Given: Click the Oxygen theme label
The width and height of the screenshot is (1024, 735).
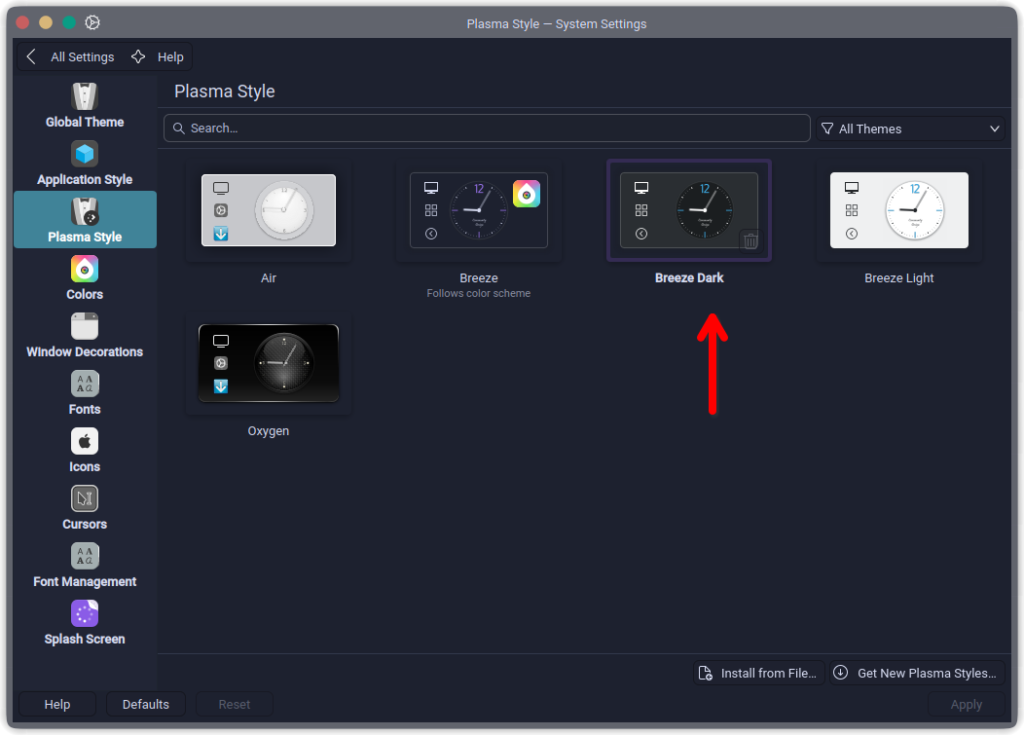Looking at the screenshot, I should (x=268, y=431).
